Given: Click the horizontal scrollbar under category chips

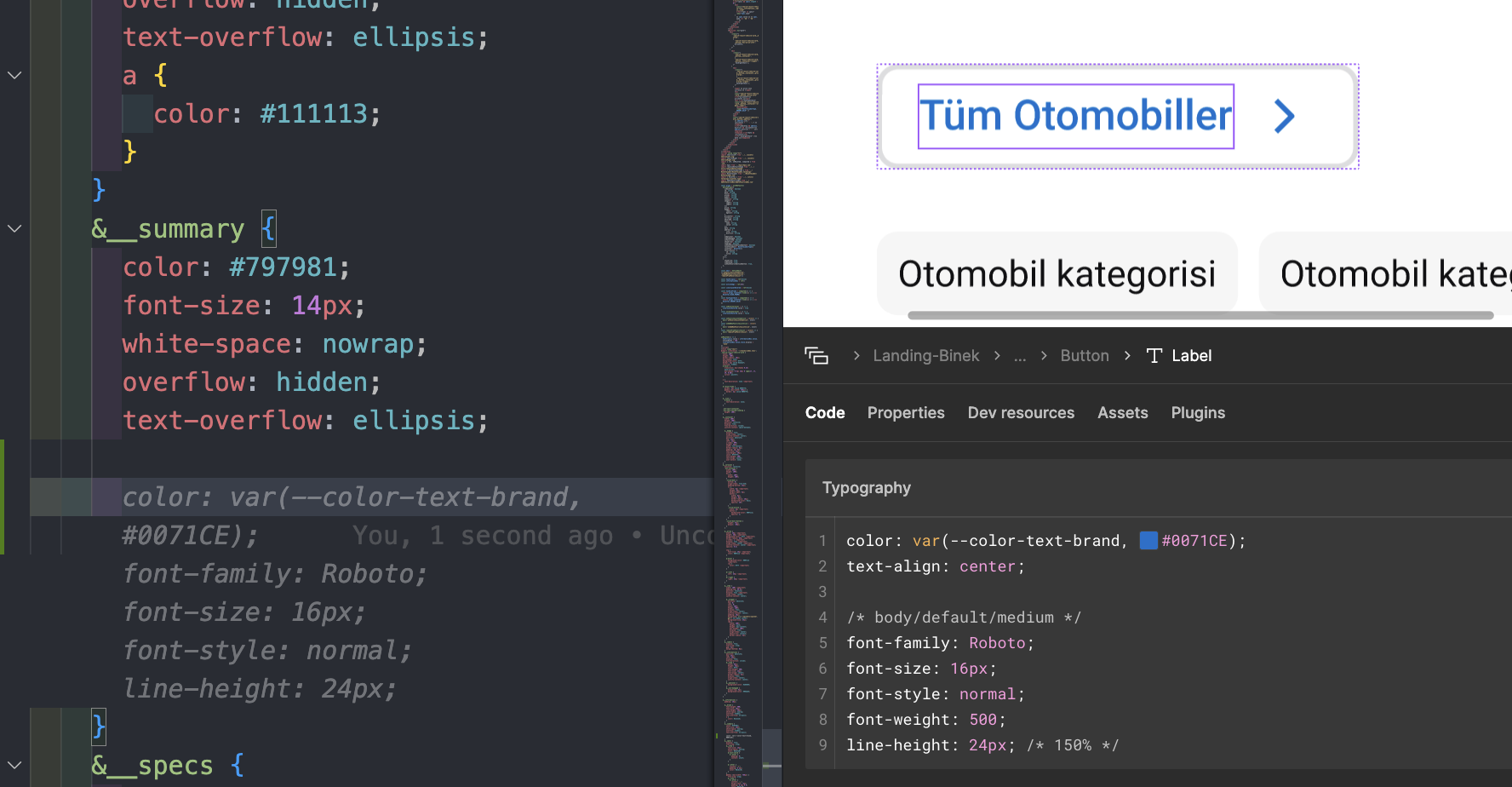Looking at the screenshot, I should pyautogui.click(x=1200, y=315).
